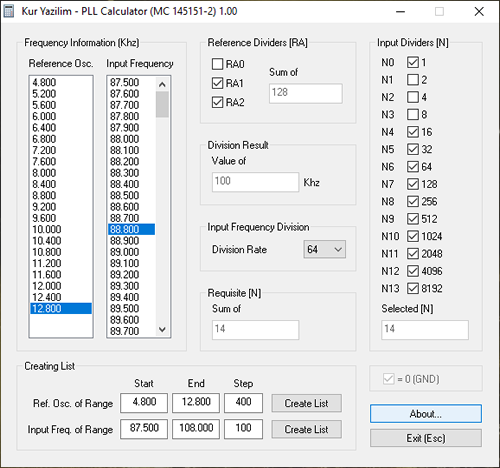Enable the RA0 reference divider checkbox
The width and height of the screenshot is (500, 468).
click(x=217, y=64)
